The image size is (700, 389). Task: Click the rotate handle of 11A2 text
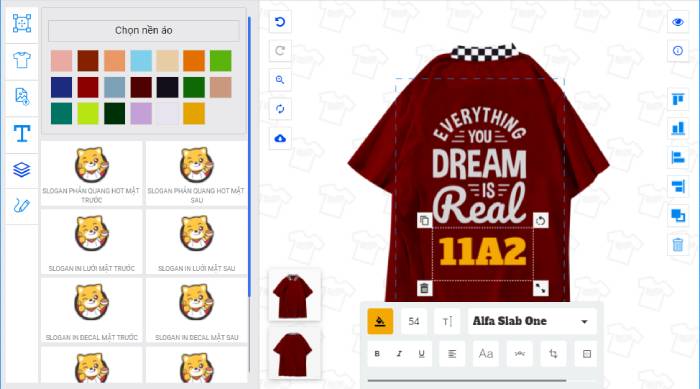pyautogui.click(x=541, y=221)
